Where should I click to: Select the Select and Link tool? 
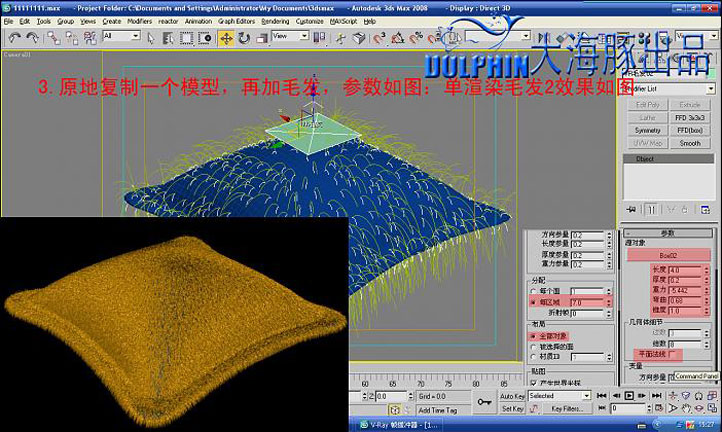click(54, 38)
